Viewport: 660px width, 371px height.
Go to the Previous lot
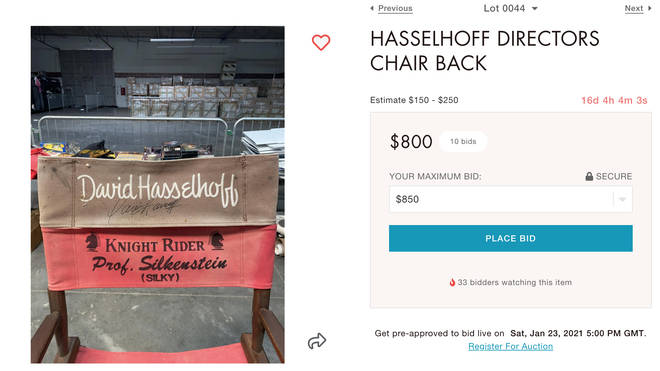395,8
